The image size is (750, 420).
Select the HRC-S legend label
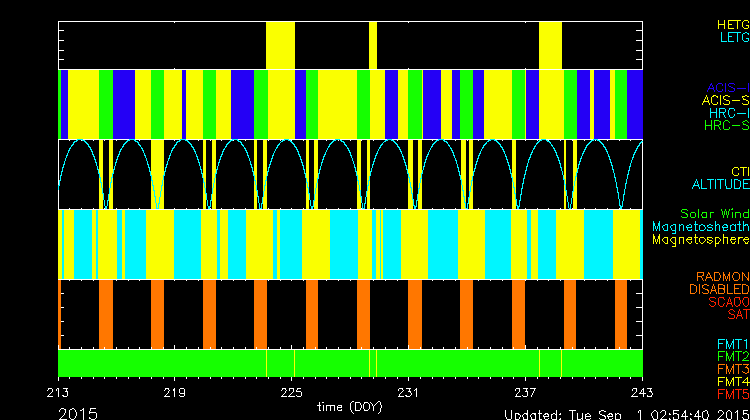pyautogui.click(x=726, y=125)
